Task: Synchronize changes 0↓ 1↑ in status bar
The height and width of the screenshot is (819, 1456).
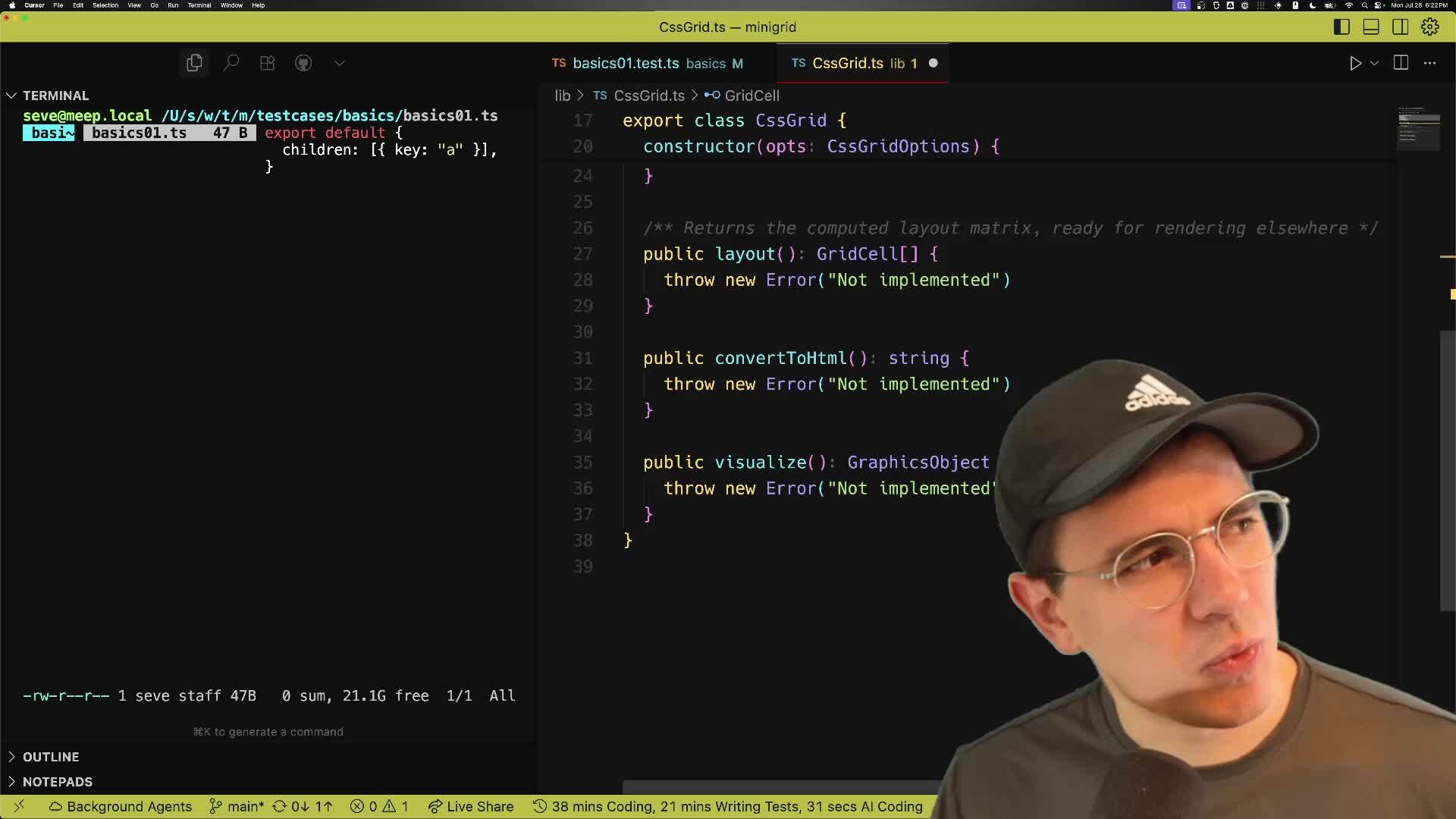Action: pyautogui.click(x=303, y=806)
